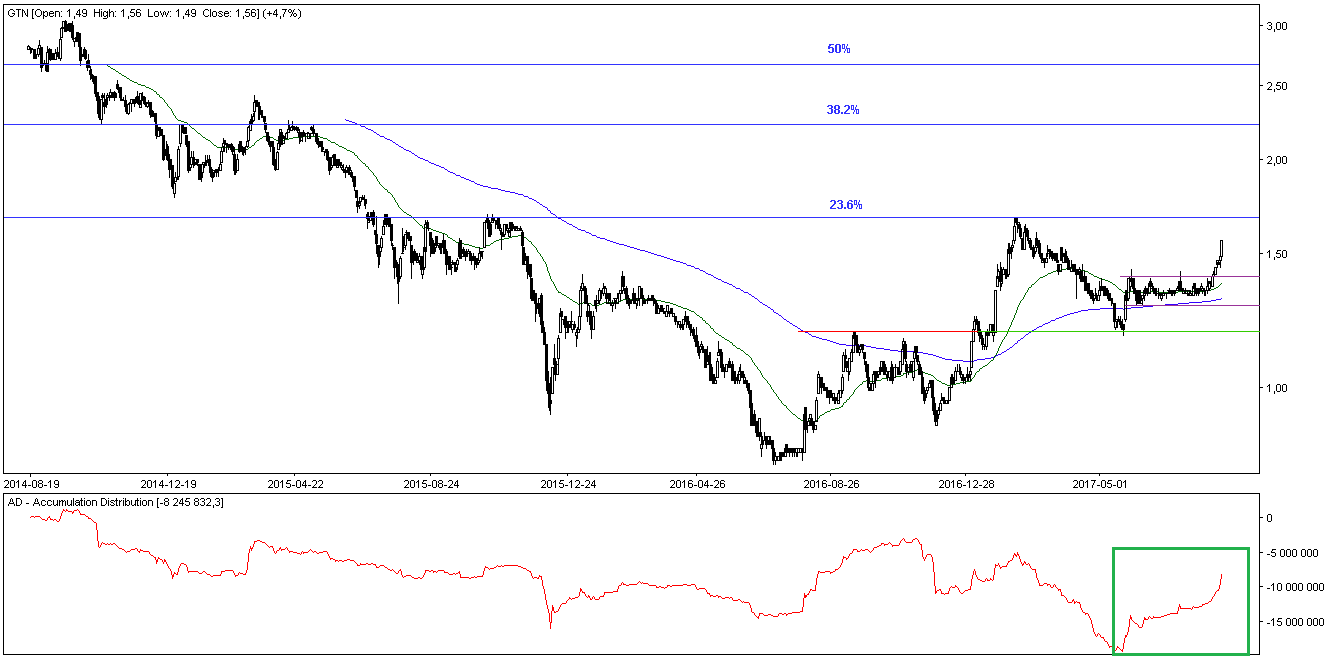The width and height of the screenshot is (1329, 657).
Task: Click the 2015-12-24 date label
Action: tap(568, 483)
